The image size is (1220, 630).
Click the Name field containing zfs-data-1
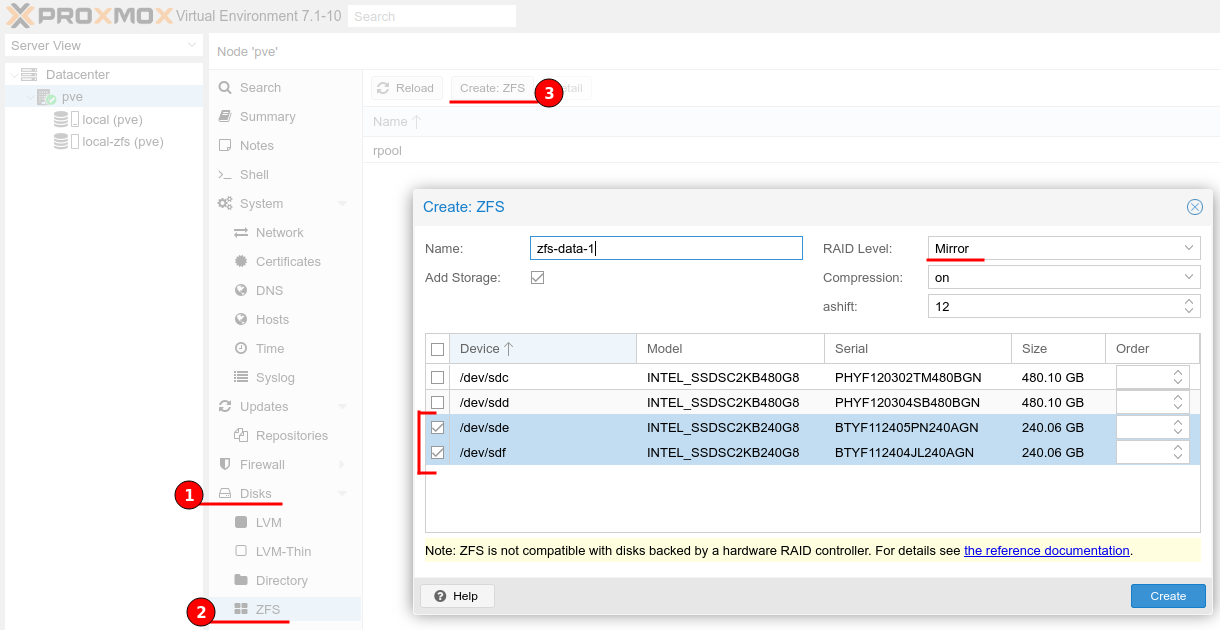[x=666, y=248]
